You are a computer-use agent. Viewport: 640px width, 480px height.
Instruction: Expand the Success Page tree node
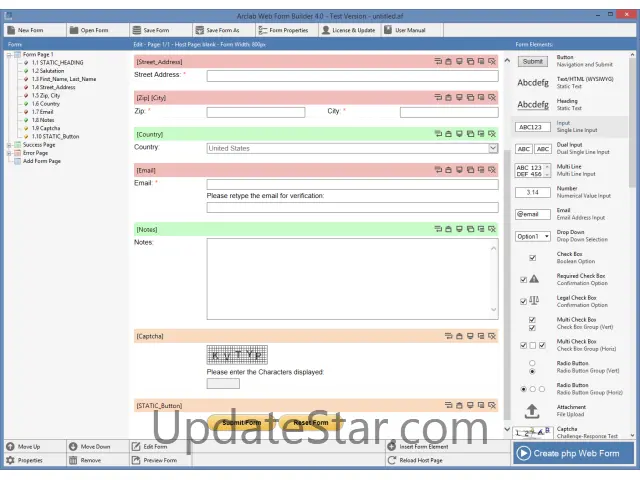click(x=9, y=145)
